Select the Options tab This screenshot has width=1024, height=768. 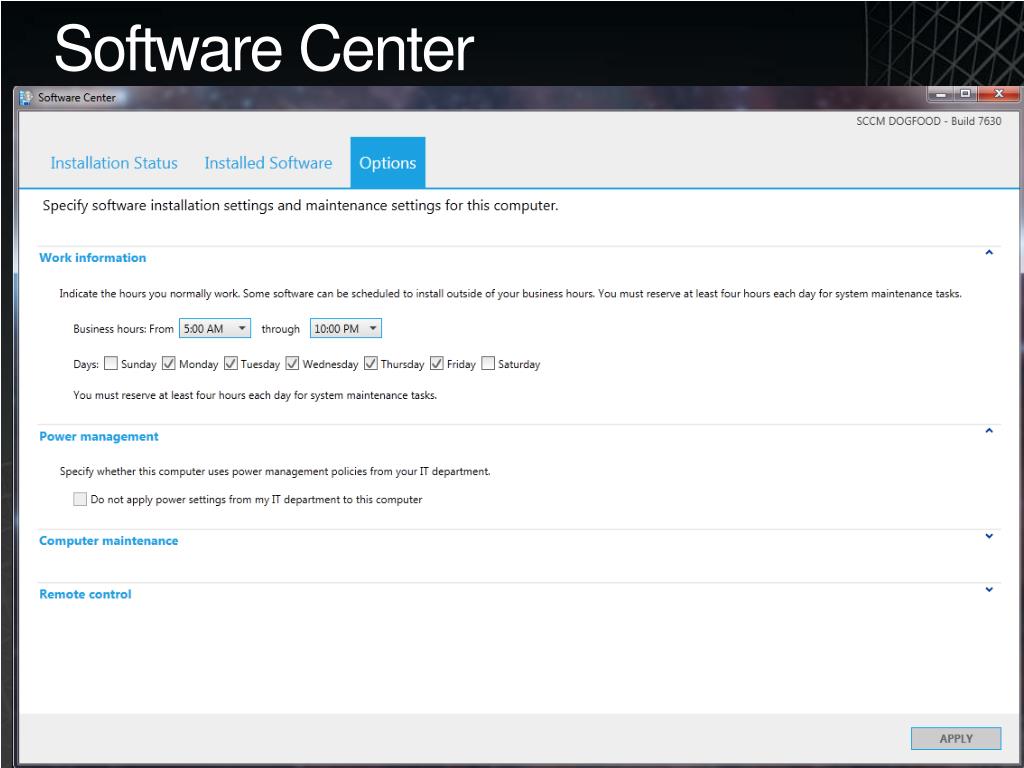[388, 163]
